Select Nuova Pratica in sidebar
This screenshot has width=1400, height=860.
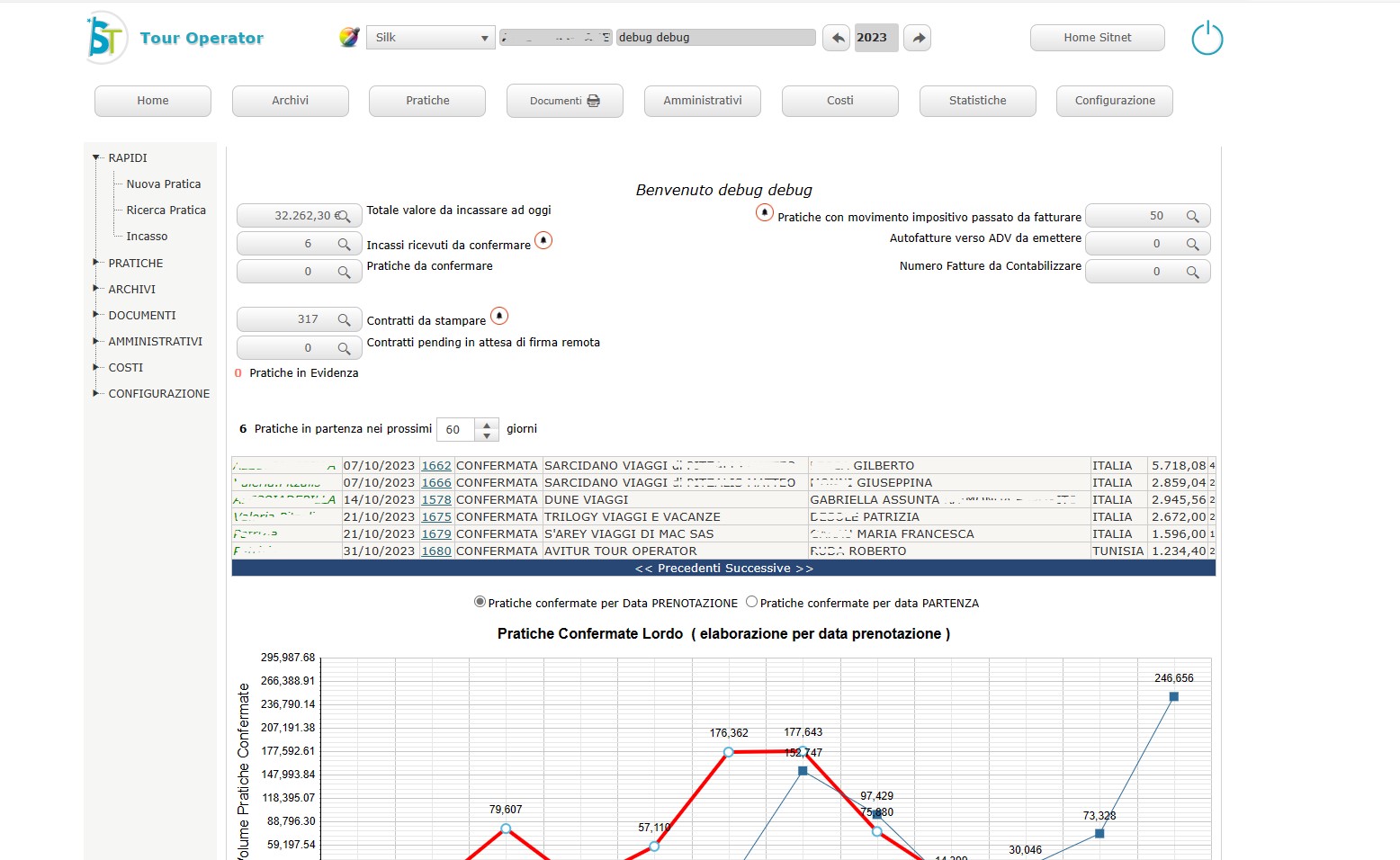[x=164, y=184]
